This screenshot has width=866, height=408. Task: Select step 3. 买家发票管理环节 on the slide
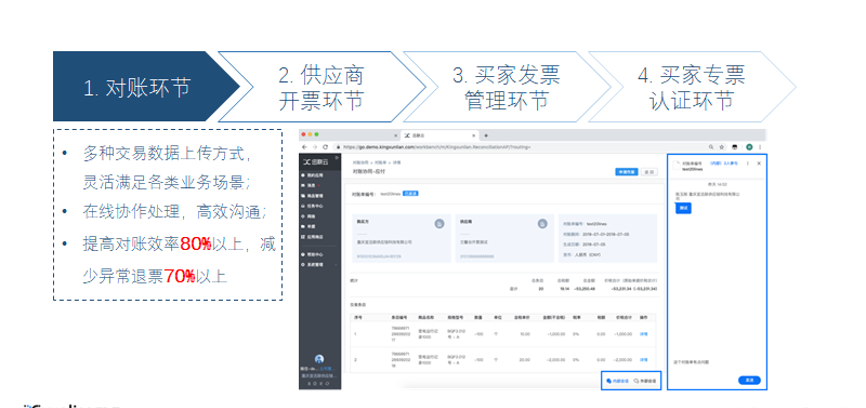click(x=506, y=87)
